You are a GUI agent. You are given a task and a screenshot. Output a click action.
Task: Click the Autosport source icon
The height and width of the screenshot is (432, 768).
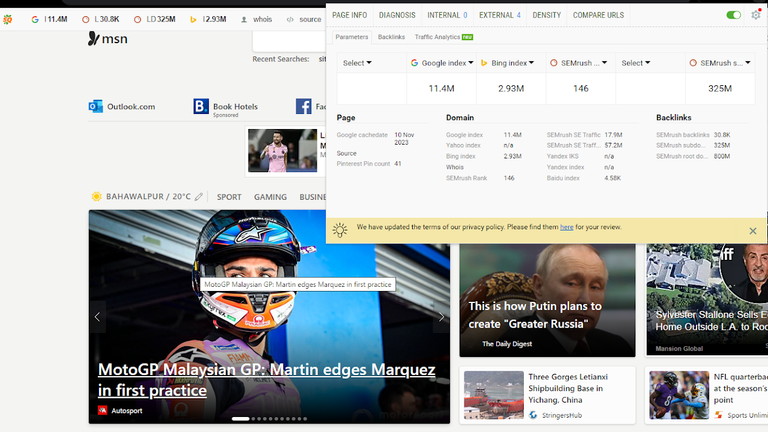click(x=102, y=410)
